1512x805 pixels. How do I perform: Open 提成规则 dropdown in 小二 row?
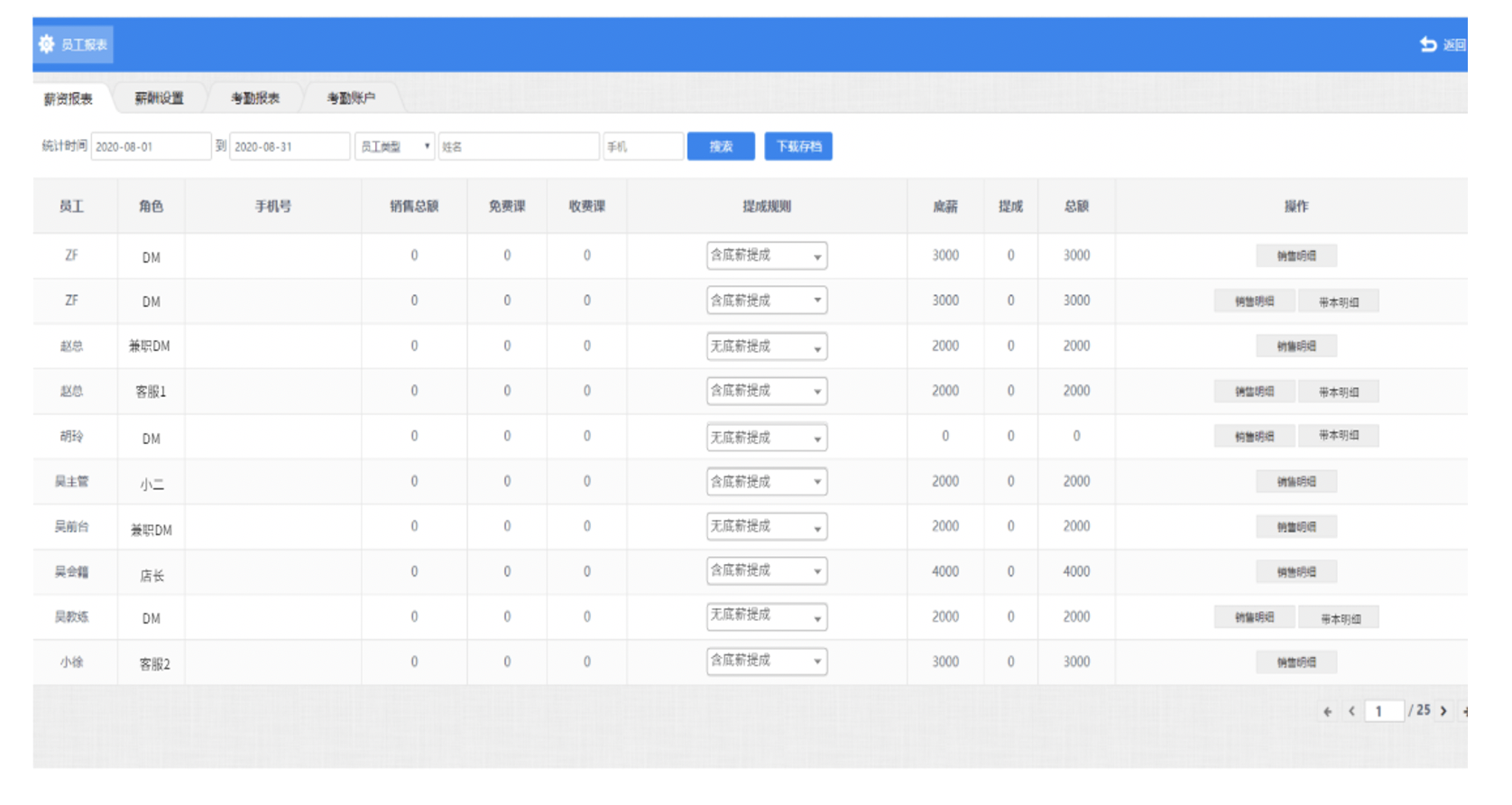click(767, 482)
